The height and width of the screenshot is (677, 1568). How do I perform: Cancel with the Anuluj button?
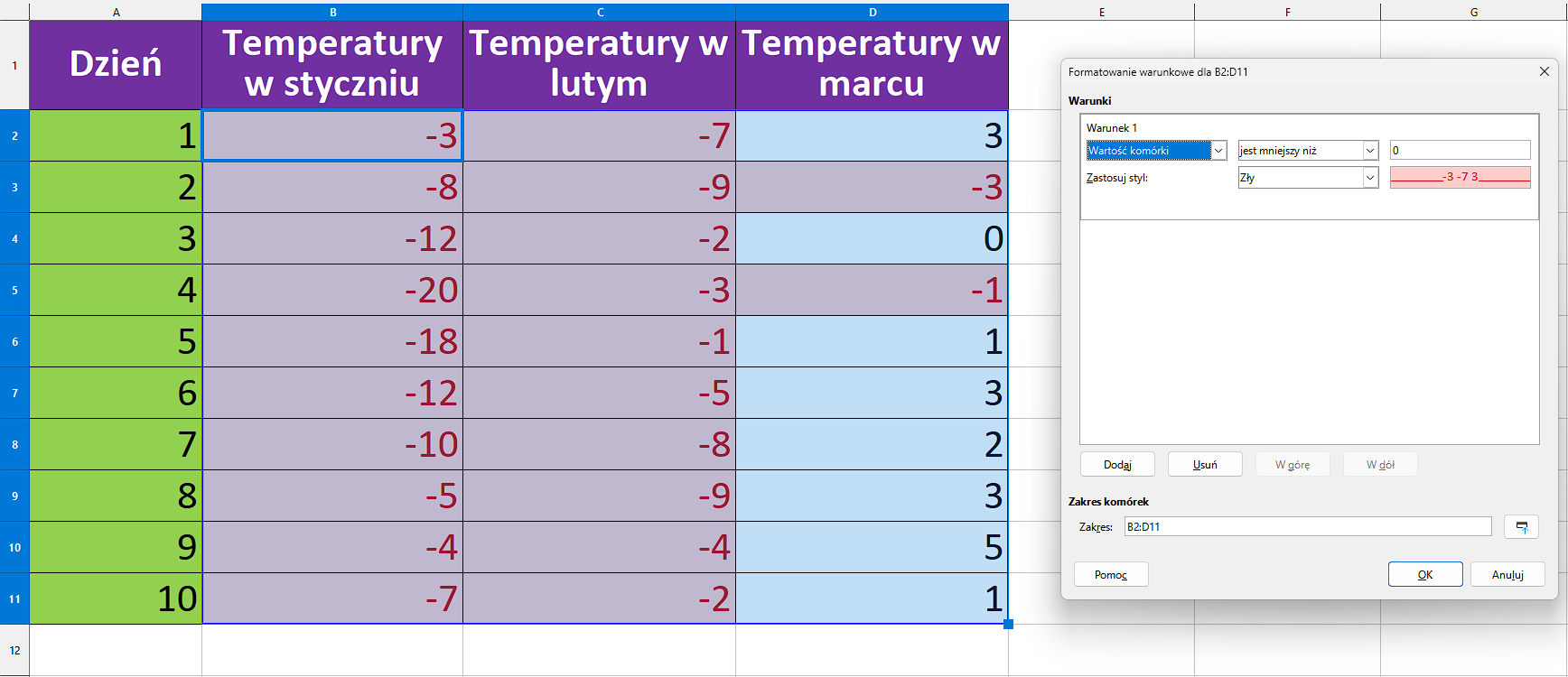click(x=1507, y=575)
